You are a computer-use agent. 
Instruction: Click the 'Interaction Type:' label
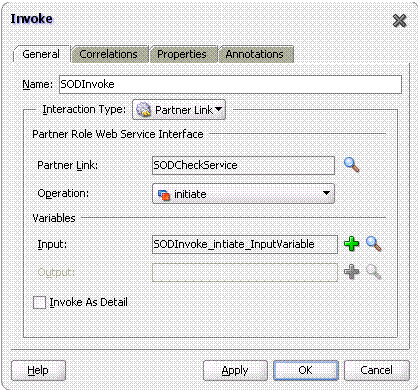tap(84, 109)
